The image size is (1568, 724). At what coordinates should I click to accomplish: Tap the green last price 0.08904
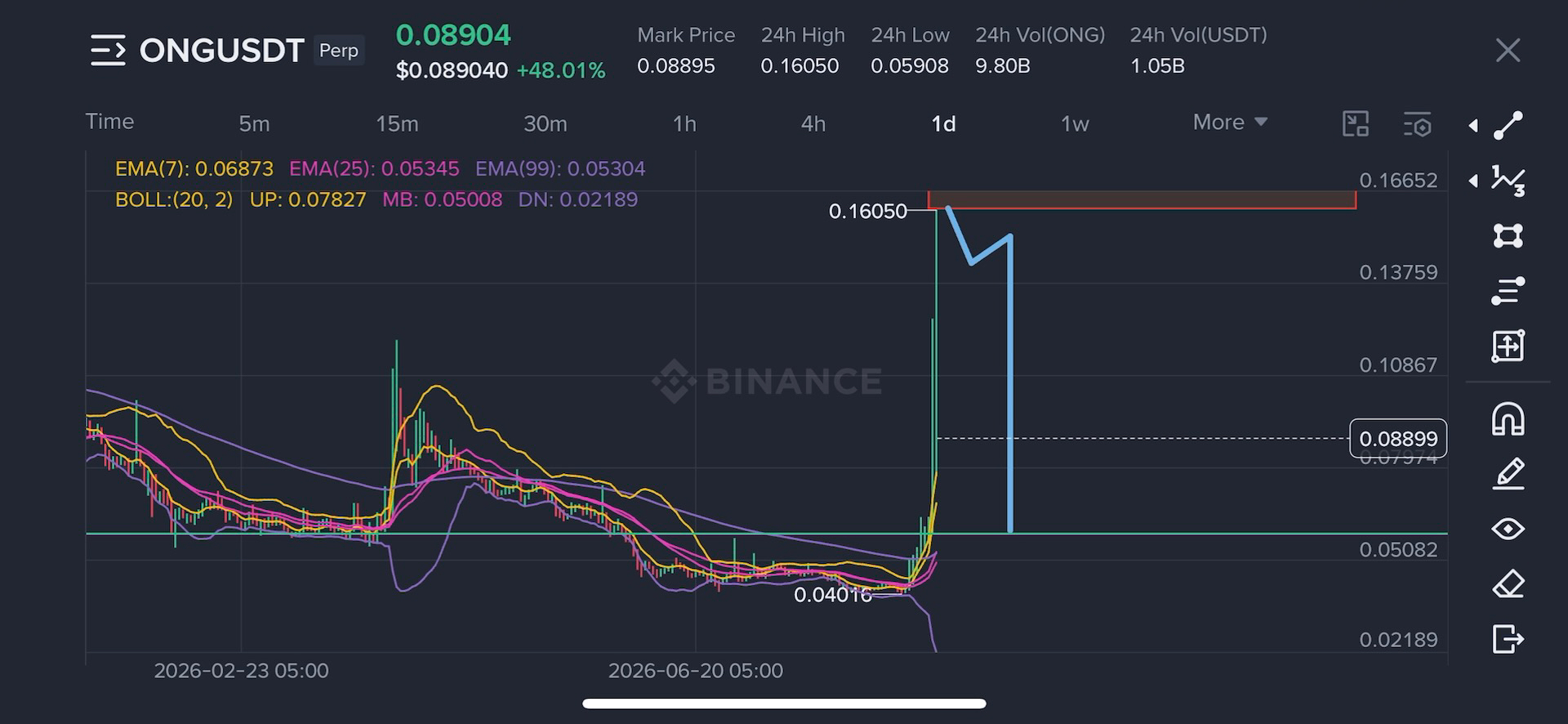pos(453,34)
